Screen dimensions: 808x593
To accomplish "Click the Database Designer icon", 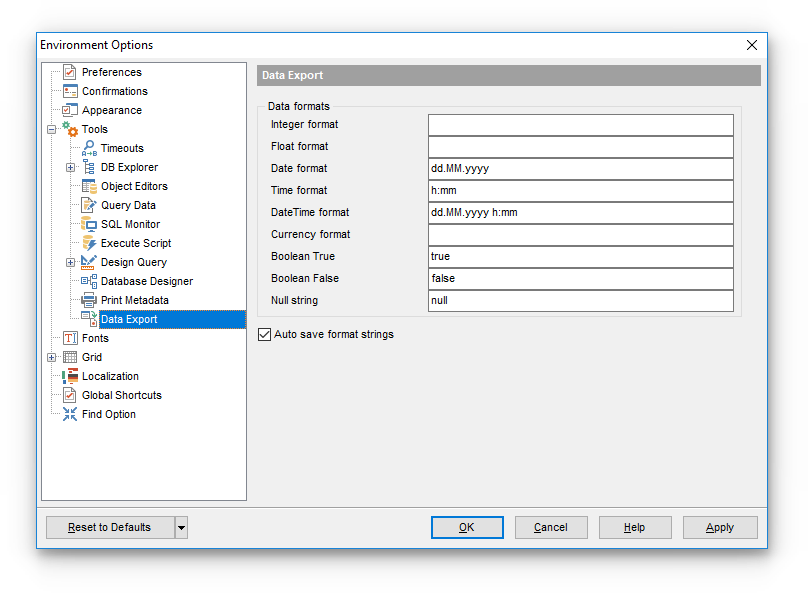I will pos(88,281).
